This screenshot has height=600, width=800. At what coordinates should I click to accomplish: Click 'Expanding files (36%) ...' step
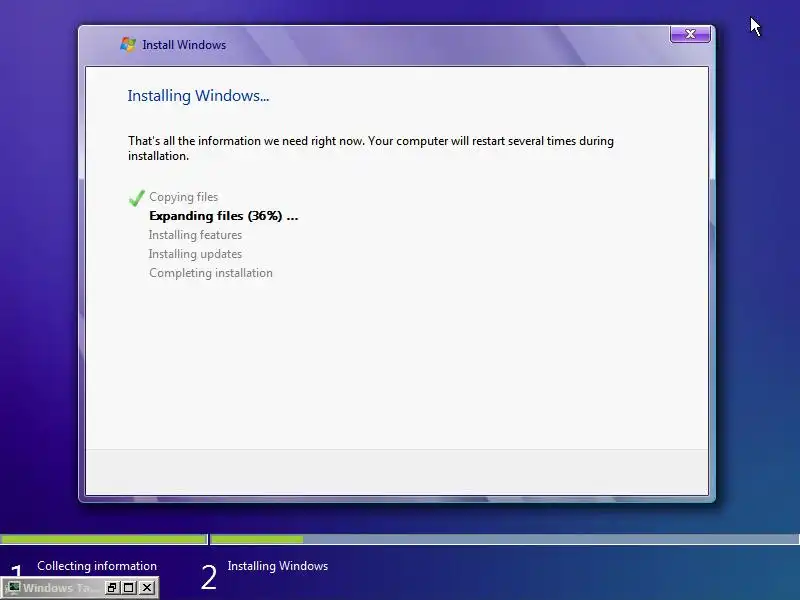[223, 216]
